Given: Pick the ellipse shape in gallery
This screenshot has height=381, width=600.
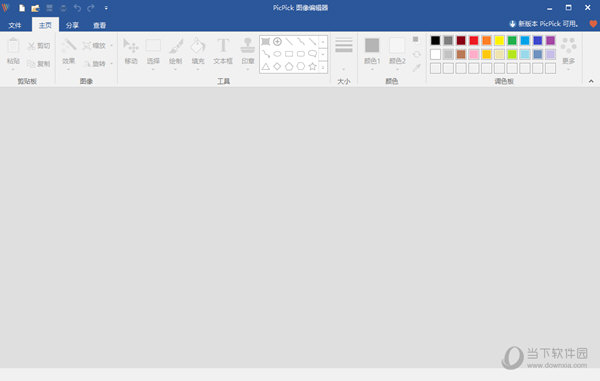Looking at the screenshot, I should coord(277,54).
